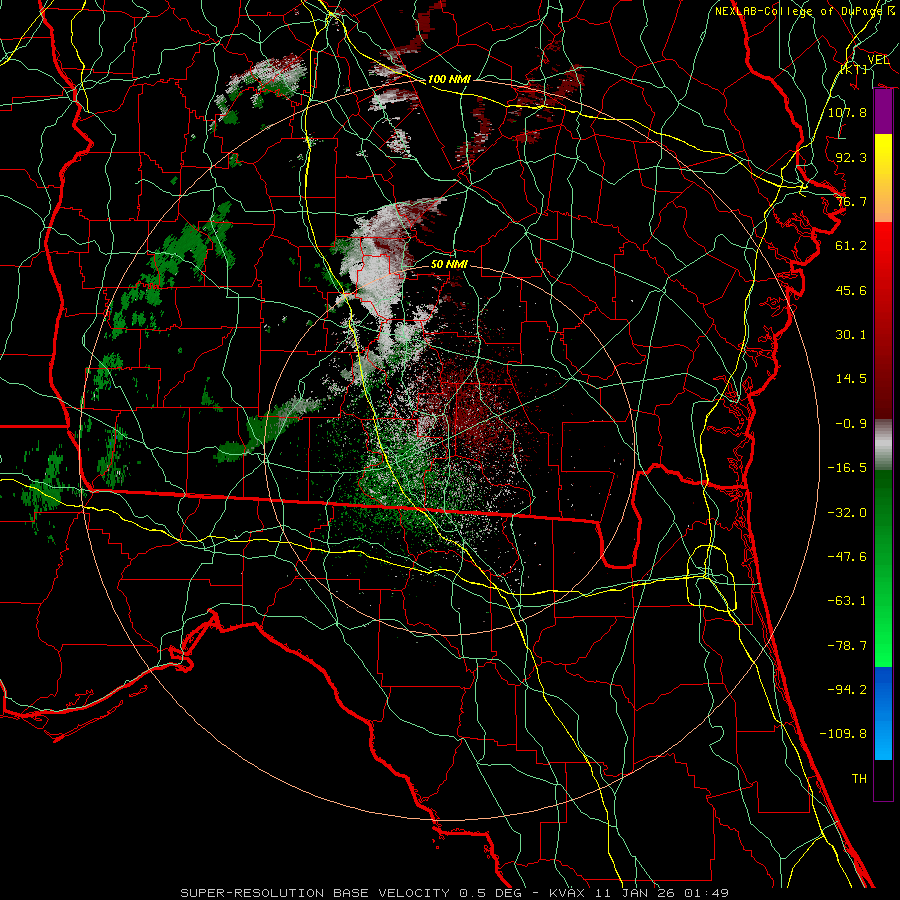Click the -78.7 velocity scale value
900x900 pixels.
coord(847,646)
